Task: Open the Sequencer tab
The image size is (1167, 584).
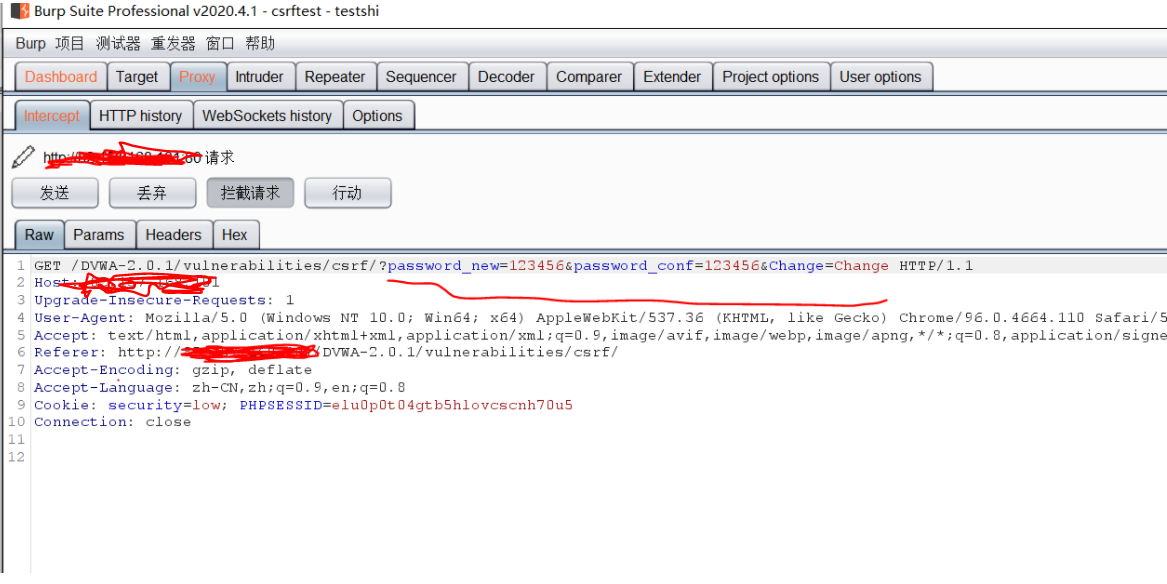Action: tap(421, 77)
